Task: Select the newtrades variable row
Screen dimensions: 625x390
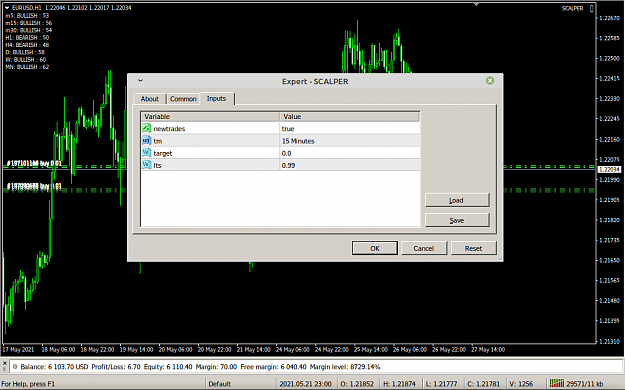Action: (x=281, y=128)
